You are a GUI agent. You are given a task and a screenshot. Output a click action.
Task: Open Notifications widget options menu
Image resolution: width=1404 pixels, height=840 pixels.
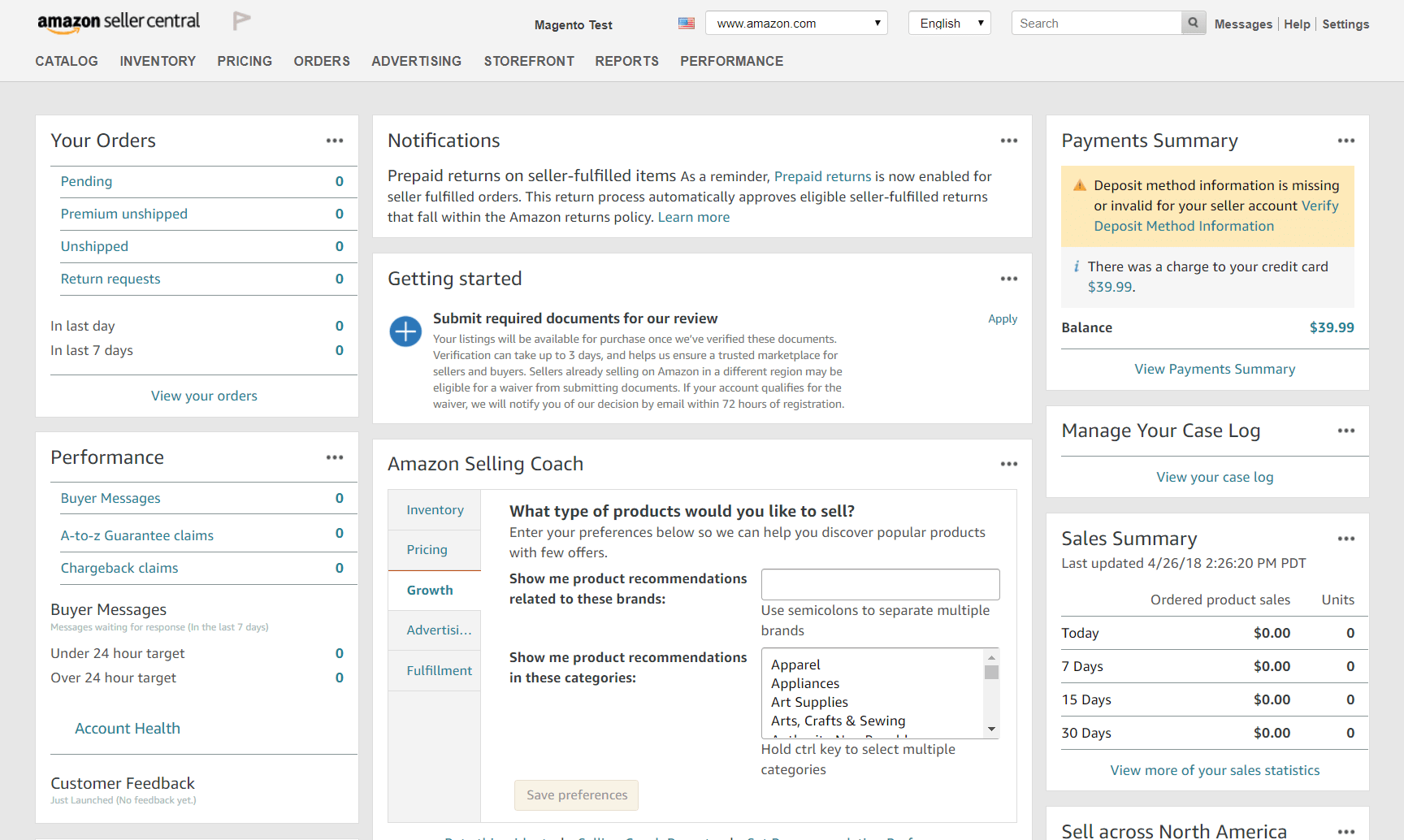[x=1009, y=141]
